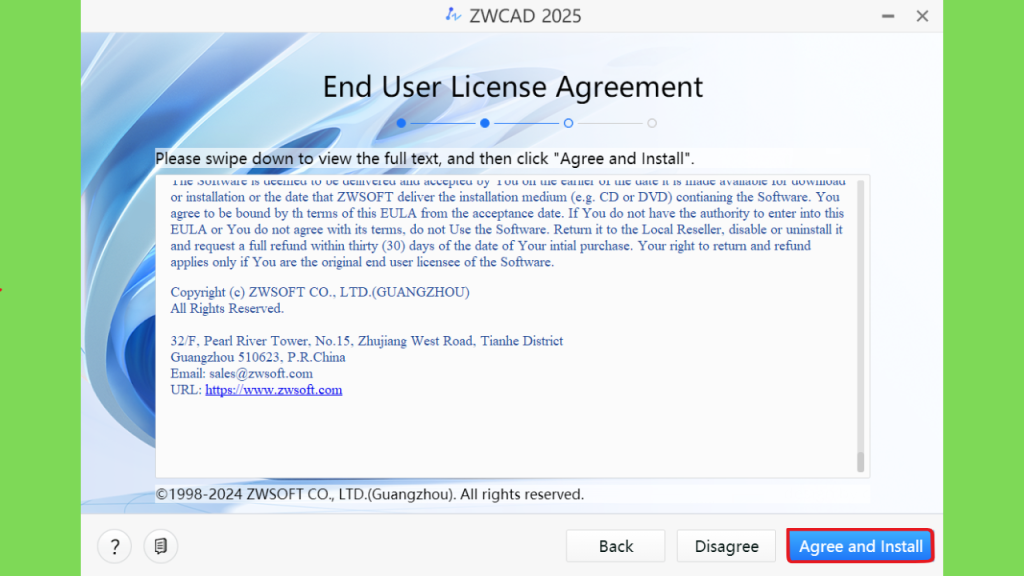Click 'Copyright (c) ZWSOFT CO., LTD.(GUANGZHOU)' text

point(320,292)
